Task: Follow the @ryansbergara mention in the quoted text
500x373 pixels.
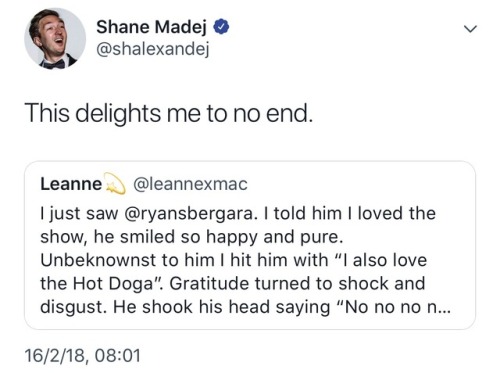Action: [x=191, y=214]
